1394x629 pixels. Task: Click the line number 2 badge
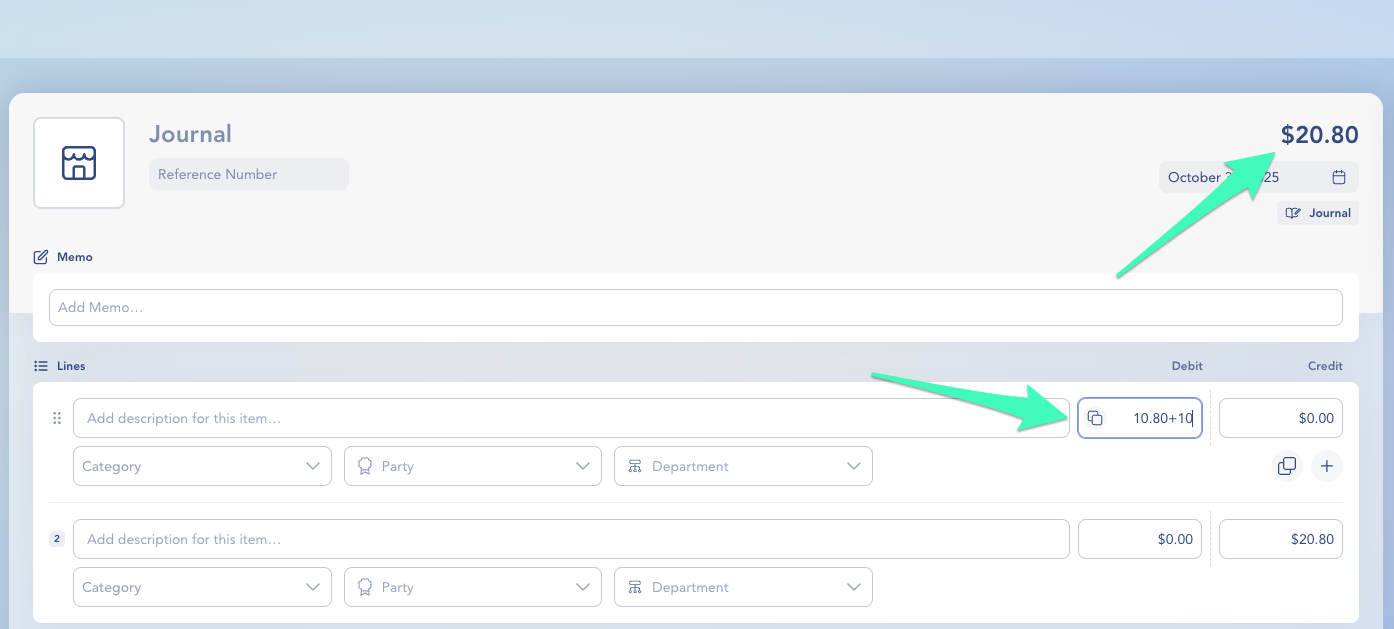(x=57, y=539)
